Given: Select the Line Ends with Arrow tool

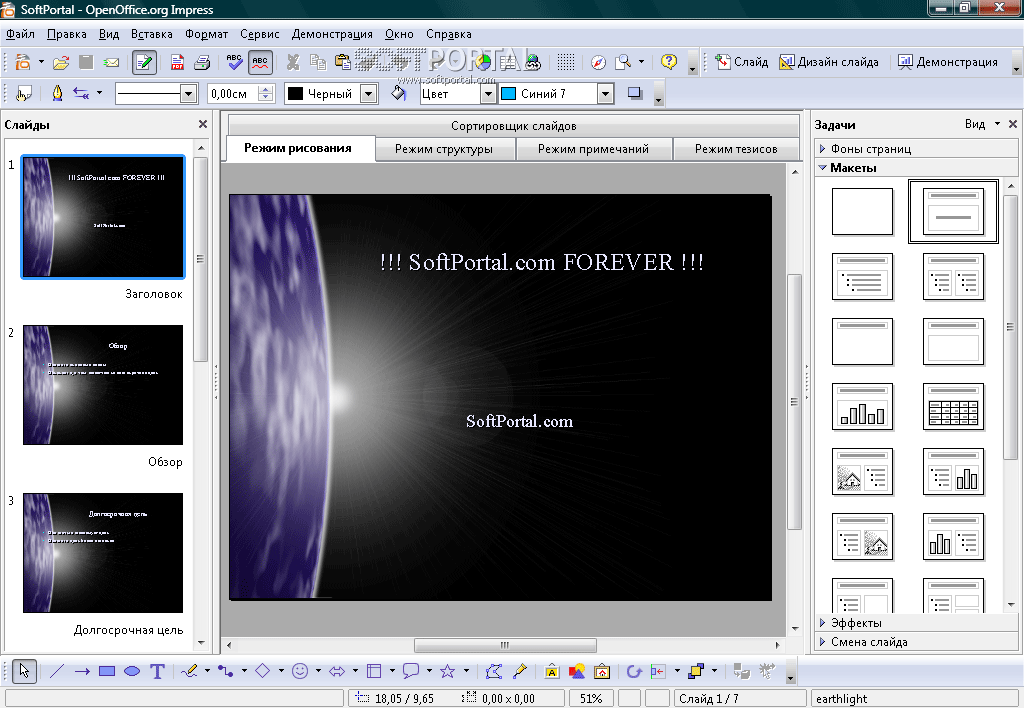Looking at the screenshot, I should coord(82,671).
